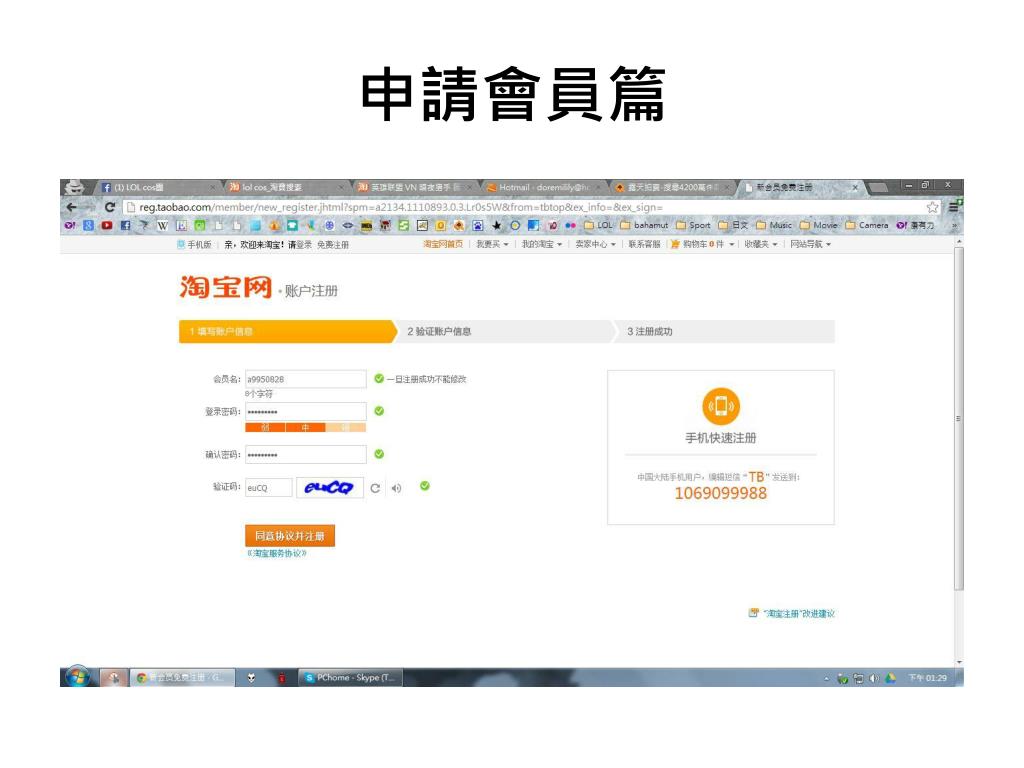Open the Chrome taskbar window item

pyautogui.click(x=180, y=678)
